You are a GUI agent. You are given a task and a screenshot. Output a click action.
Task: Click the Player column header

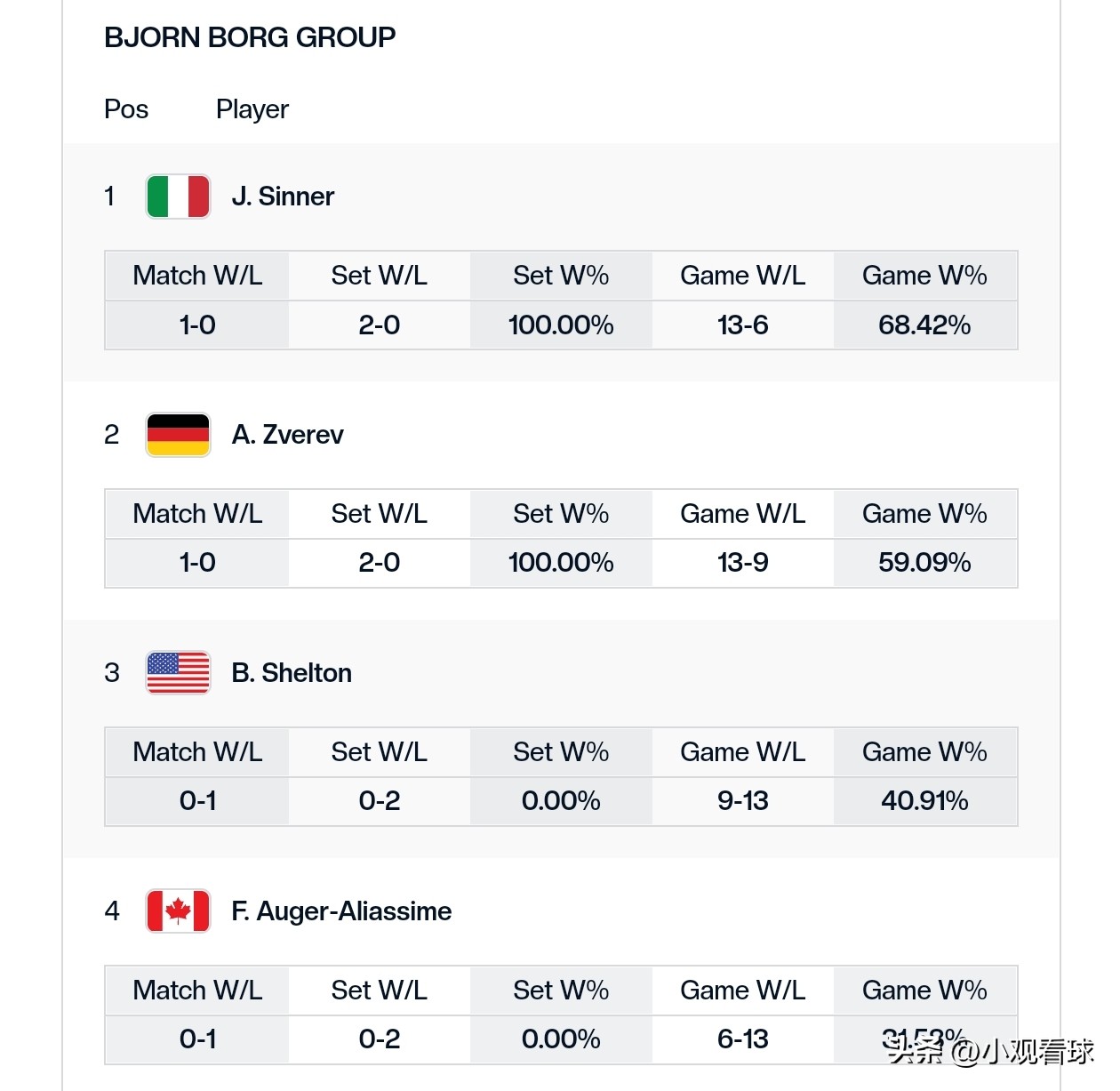252,109
